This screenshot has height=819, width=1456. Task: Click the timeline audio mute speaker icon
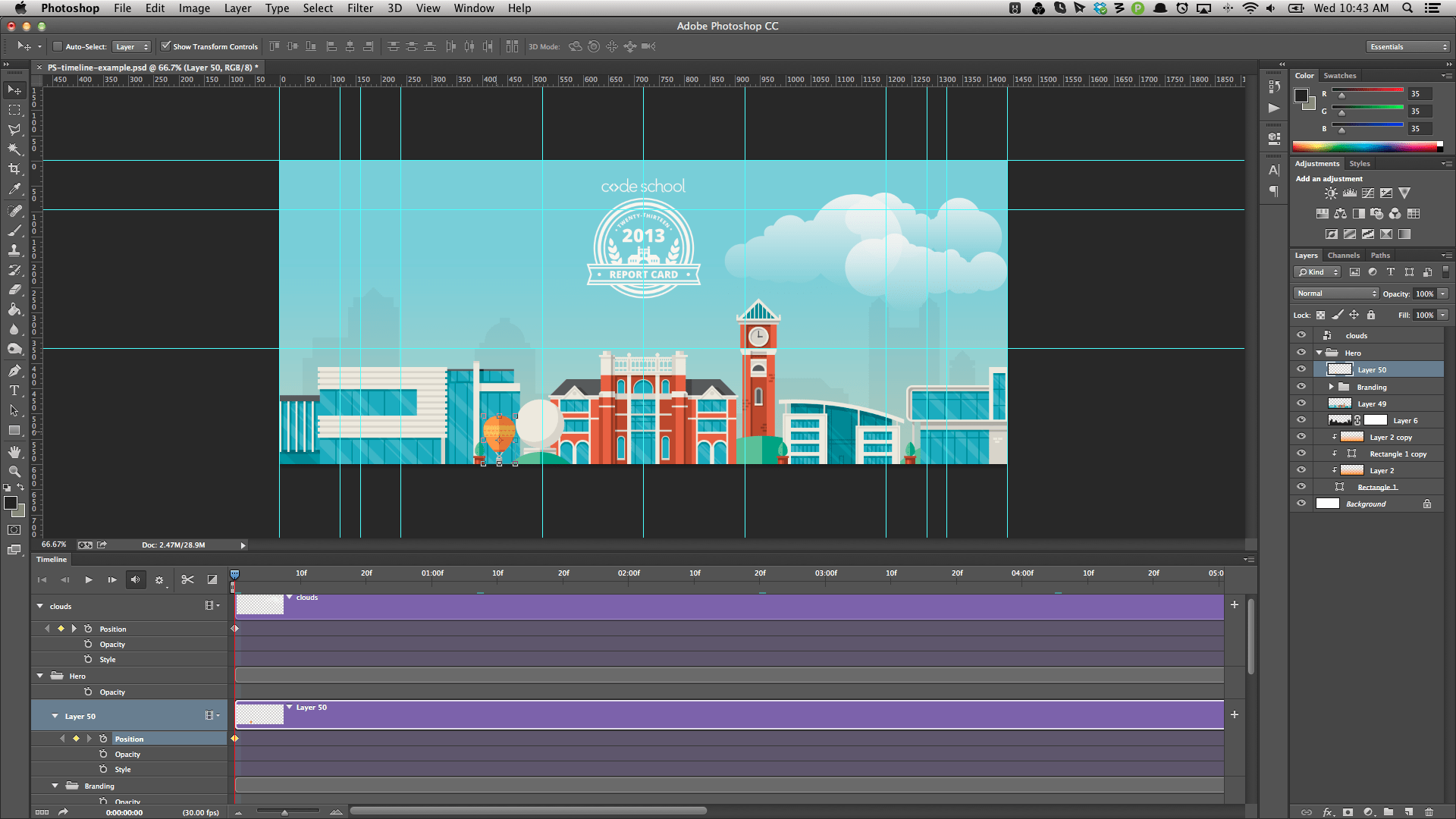point(135,580)
